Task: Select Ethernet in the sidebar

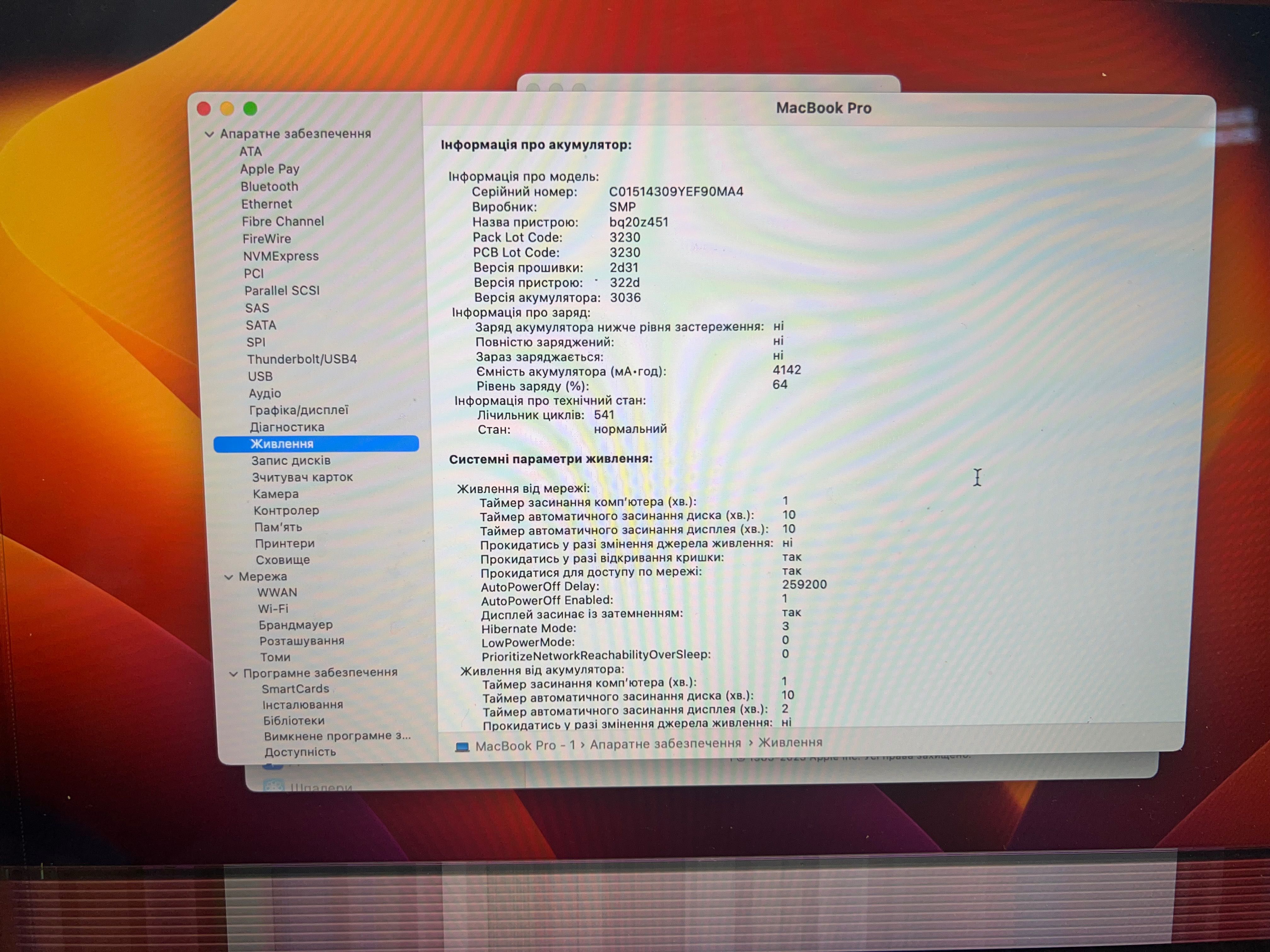Action: click(266, 204)
